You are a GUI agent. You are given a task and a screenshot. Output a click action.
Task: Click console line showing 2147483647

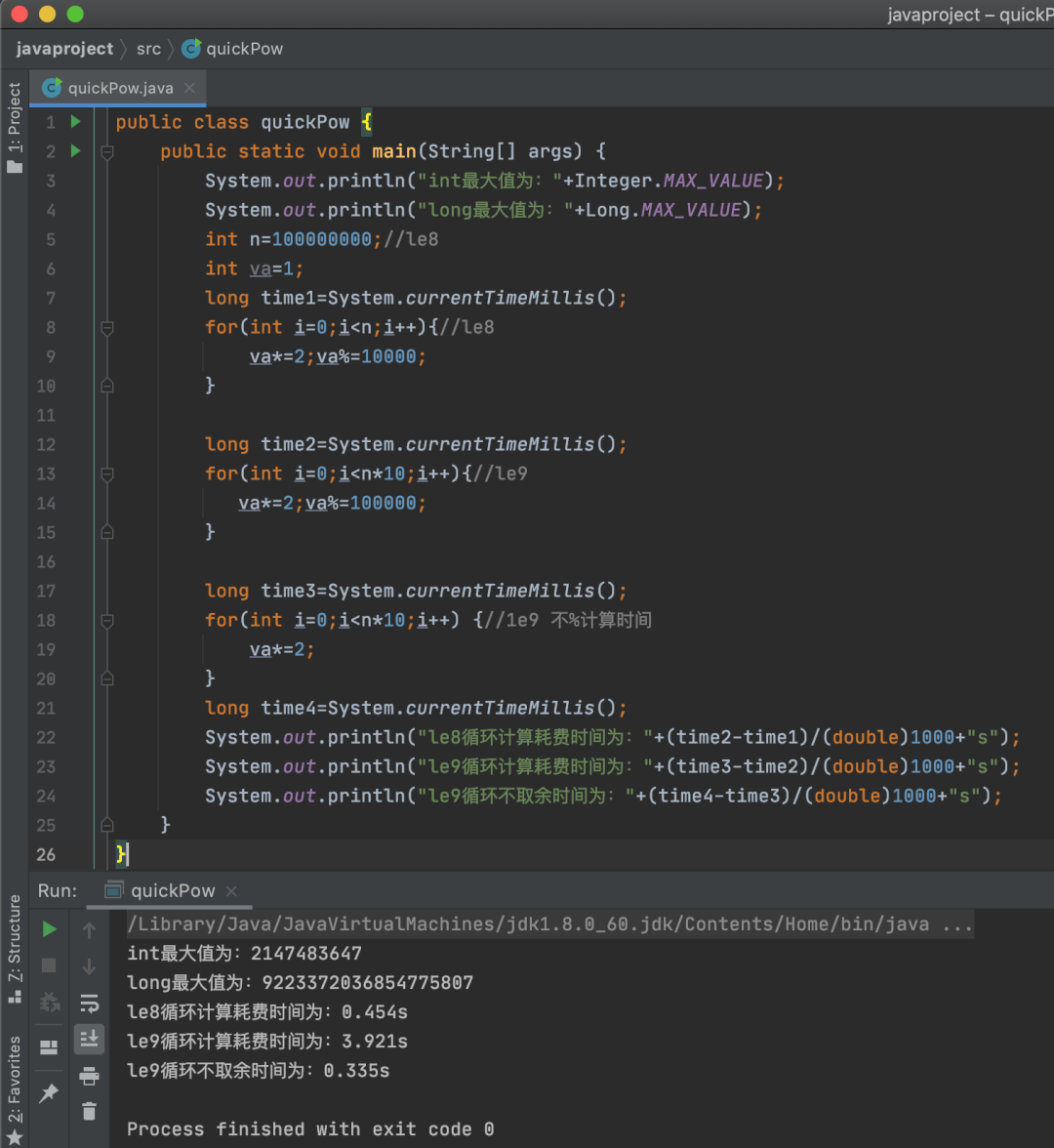(x=244, y=953)
